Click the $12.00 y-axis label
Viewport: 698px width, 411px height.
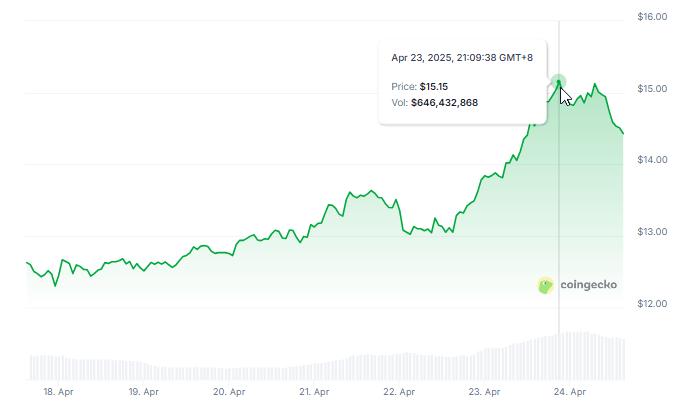pyautogui.click(x=651, y=304)
